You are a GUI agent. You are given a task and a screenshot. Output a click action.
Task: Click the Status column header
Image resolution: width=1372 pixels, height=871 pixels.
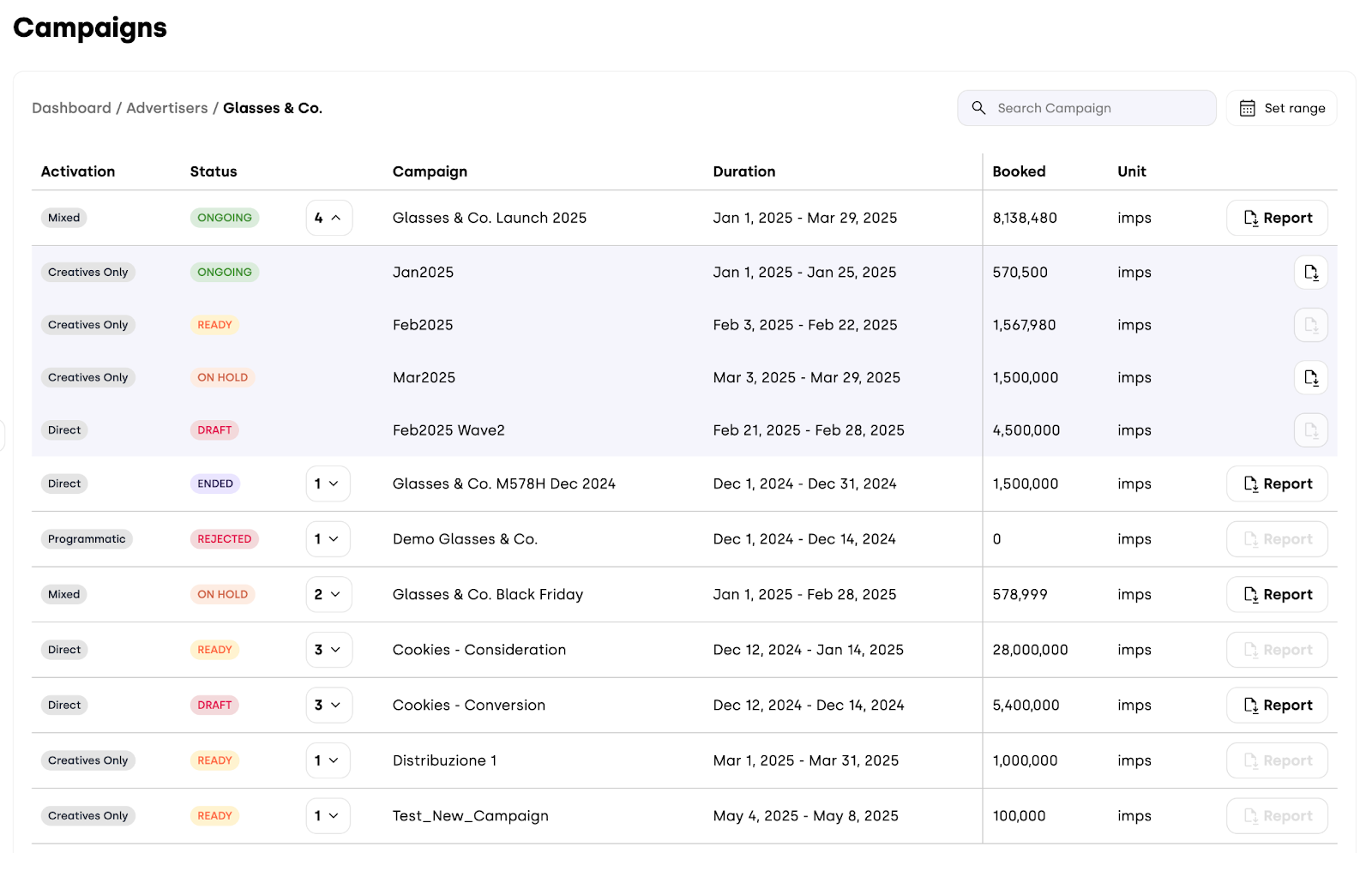tap(214, 171)
